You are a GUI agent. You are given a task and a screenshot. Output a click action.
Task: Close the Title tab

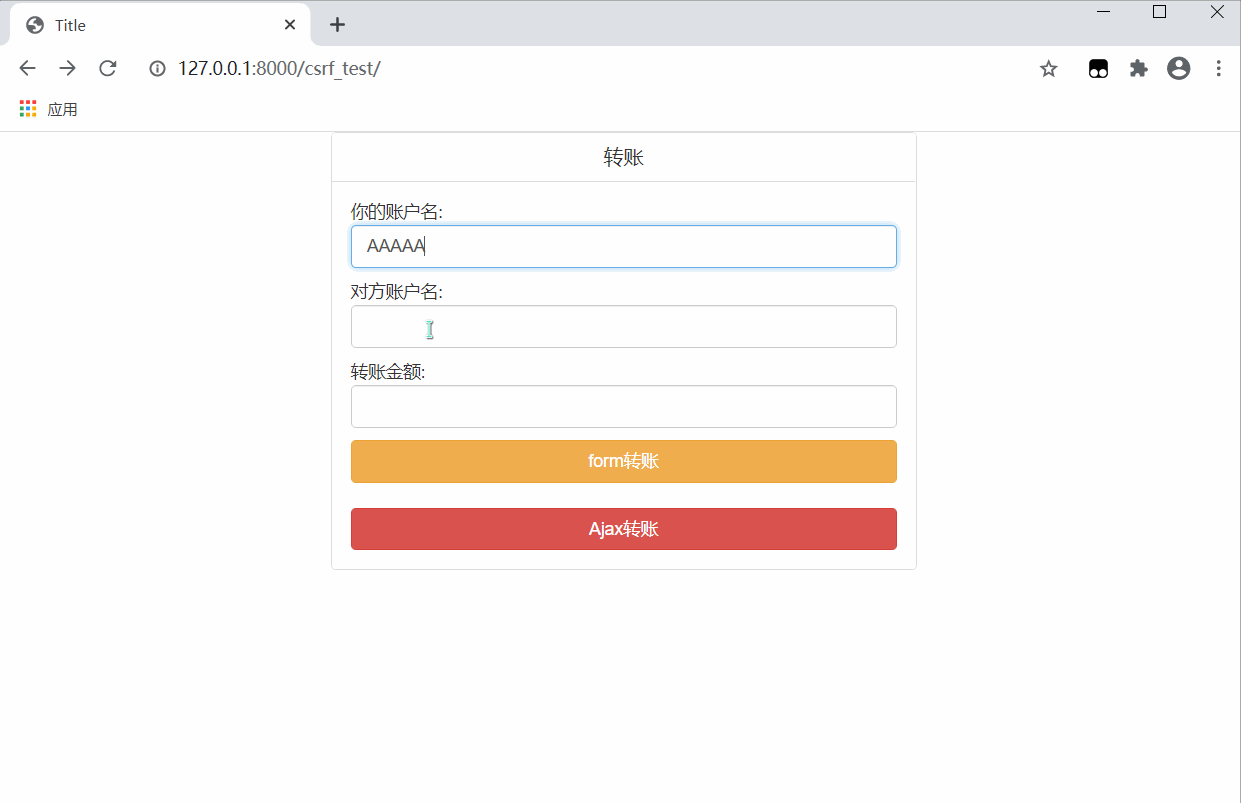coord(290,25)
